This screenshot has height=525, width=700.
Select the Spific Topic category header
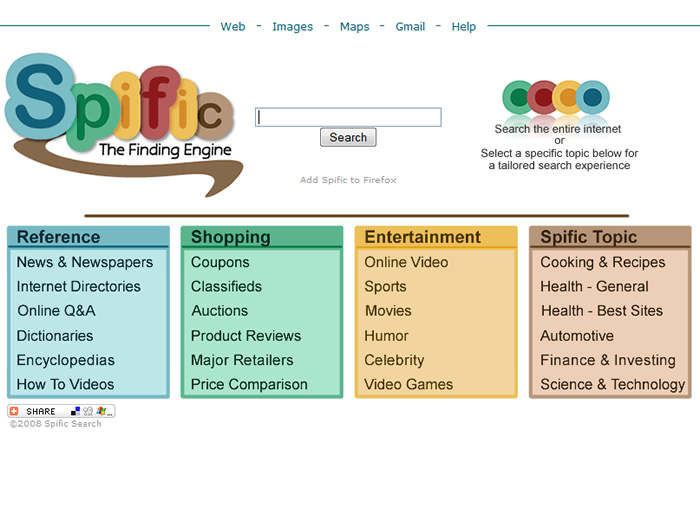588,237
